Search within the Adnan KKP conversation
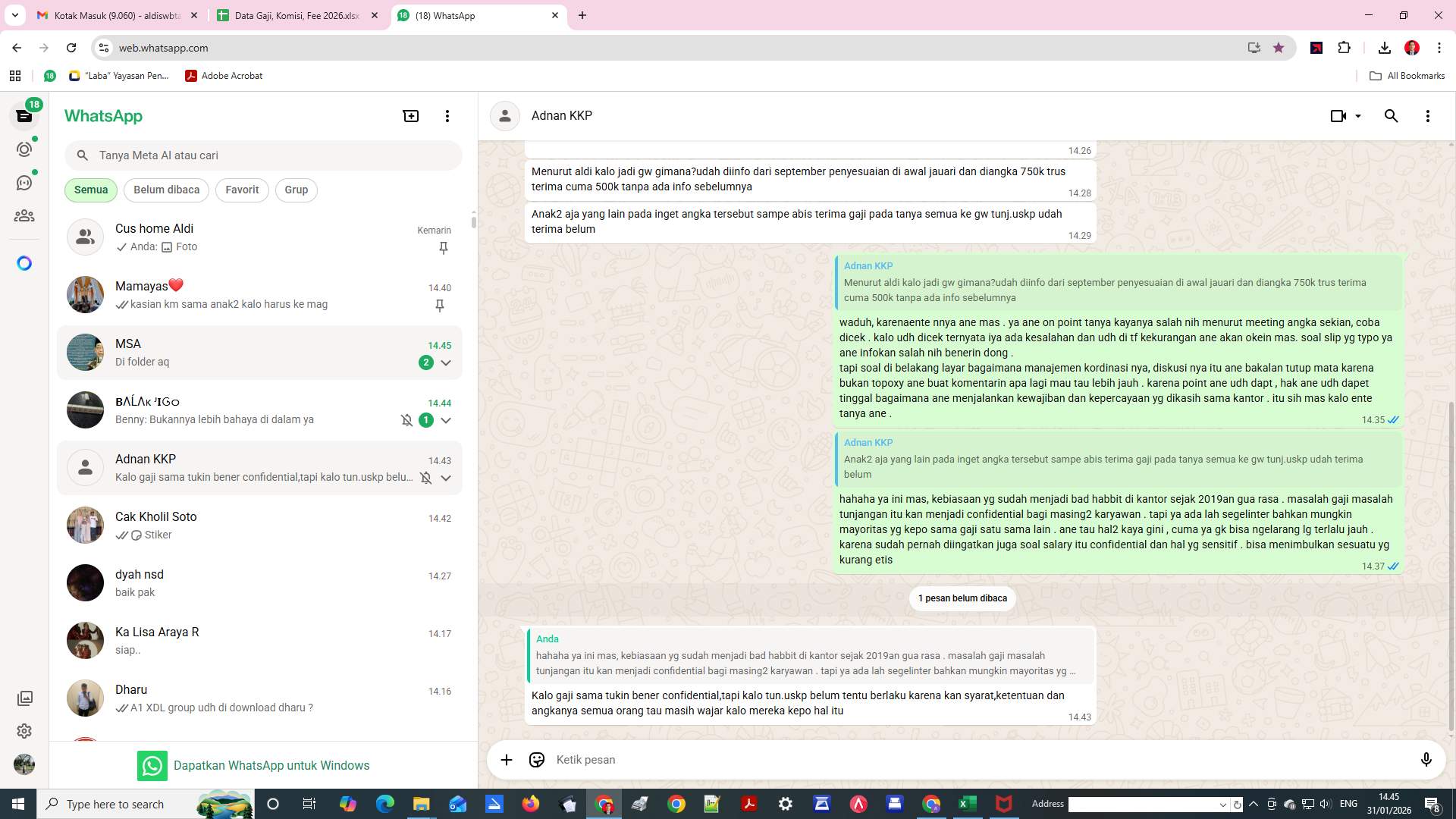1456x819 pixels. 1391,115
